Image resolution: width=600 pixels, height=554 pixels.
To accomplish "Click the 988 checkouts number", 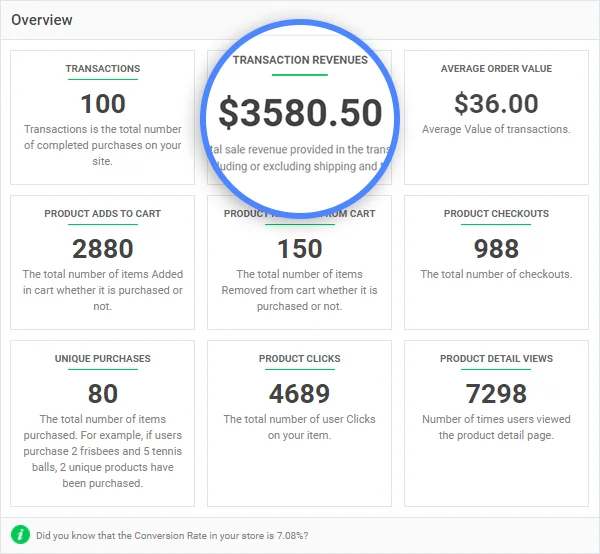I will [x=496, y=248].
